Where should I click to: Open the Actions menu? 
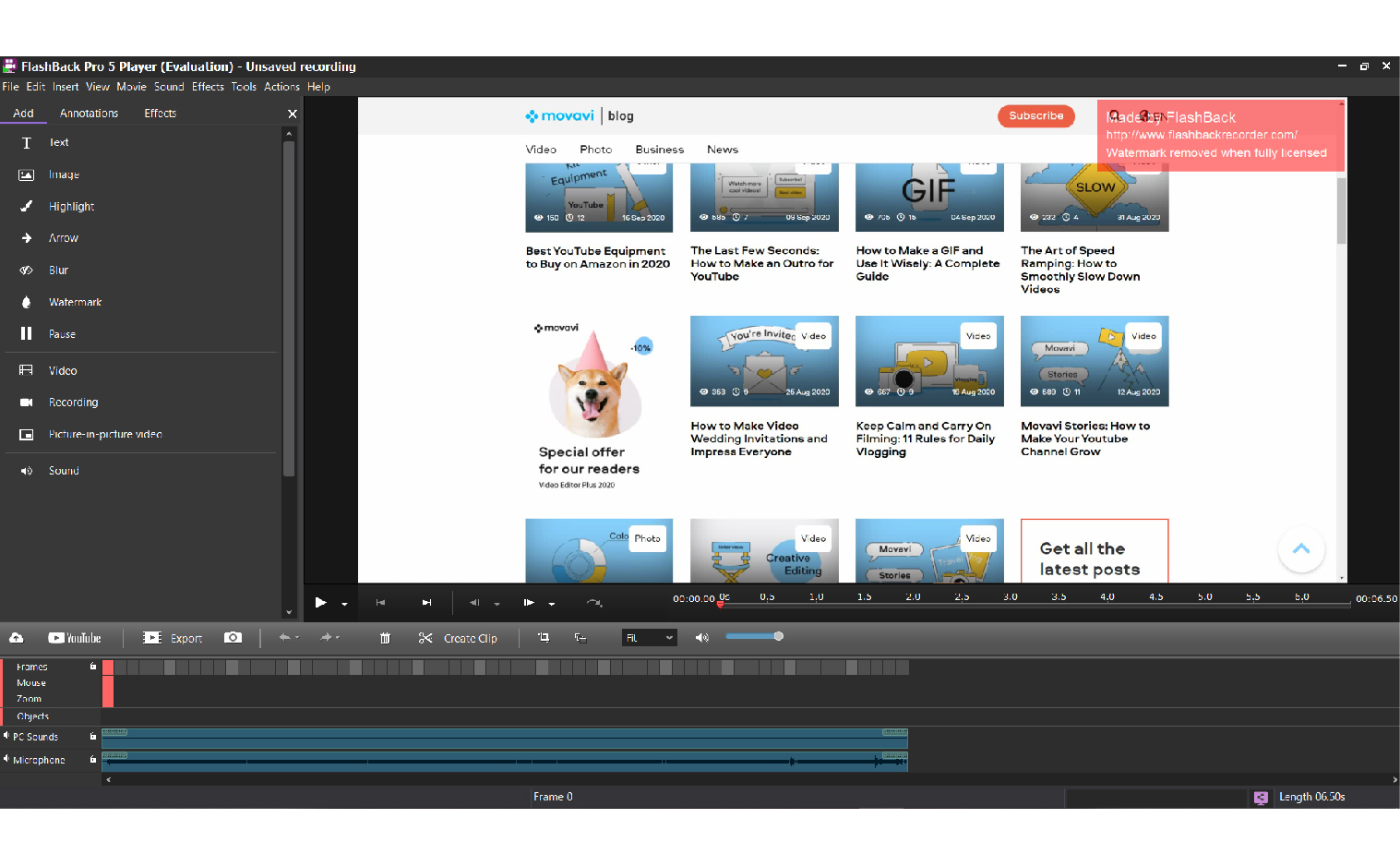click(281, 87)
